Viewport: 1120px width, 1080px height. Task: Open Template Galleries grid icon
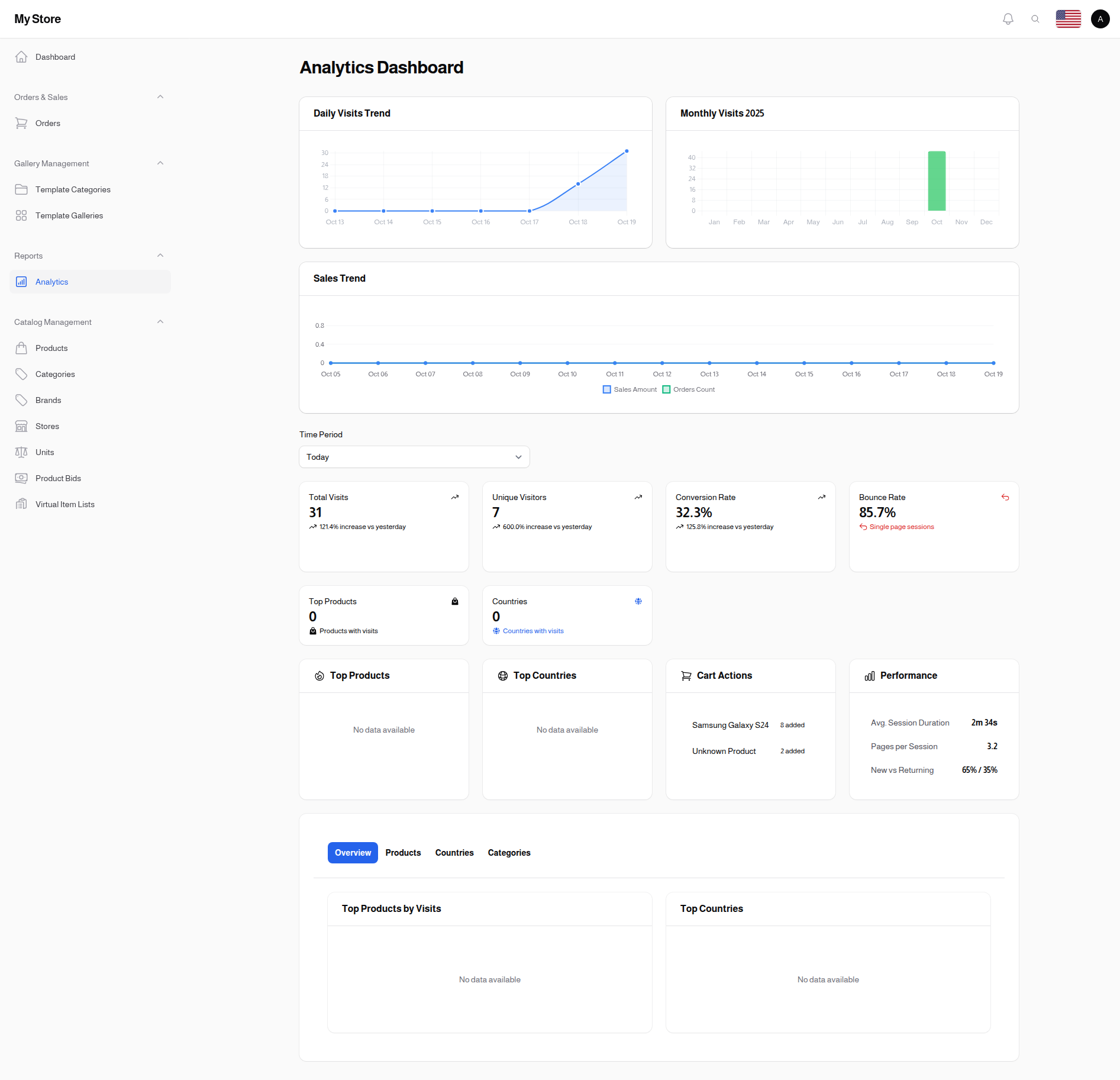click(x=21, y=215)
